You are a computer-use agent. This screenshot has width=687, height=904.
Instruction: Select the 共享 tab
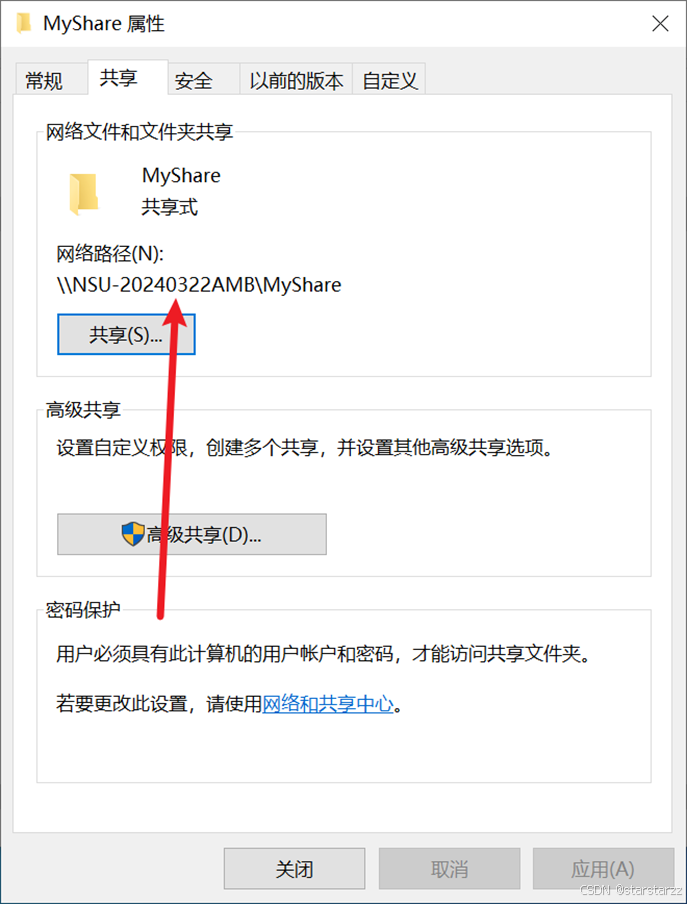tap(119, 77)
